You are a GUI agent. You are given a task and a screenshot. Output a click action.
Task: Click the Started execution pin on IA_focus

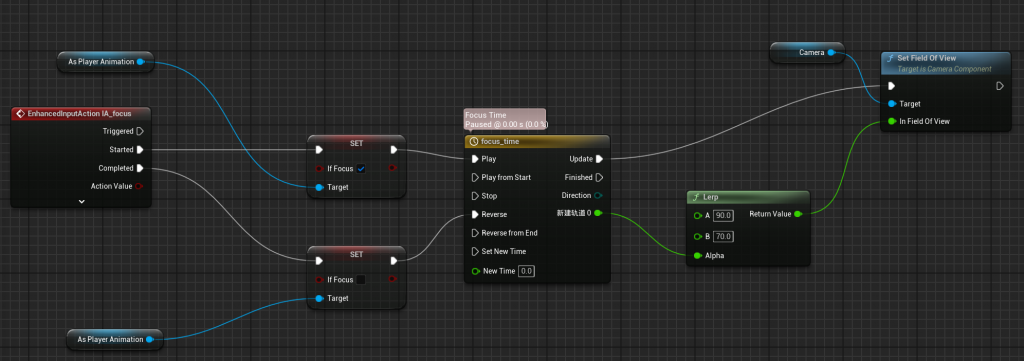tap(140, 149)
